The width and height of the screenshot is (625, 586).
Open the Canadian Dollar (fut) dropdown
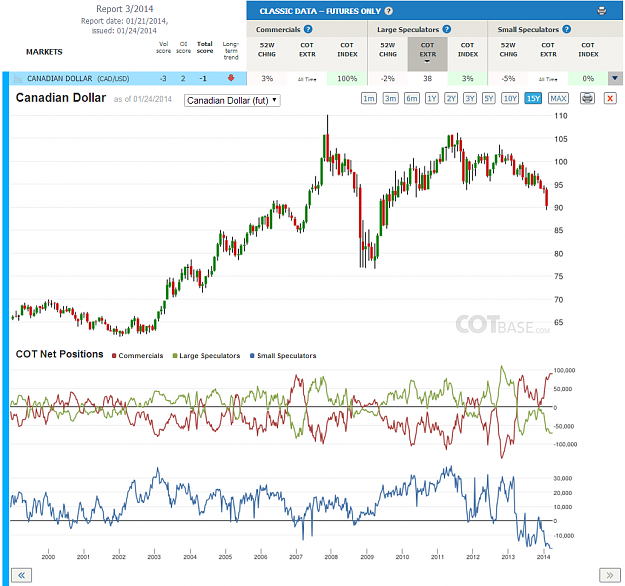[x=232, y=100]
